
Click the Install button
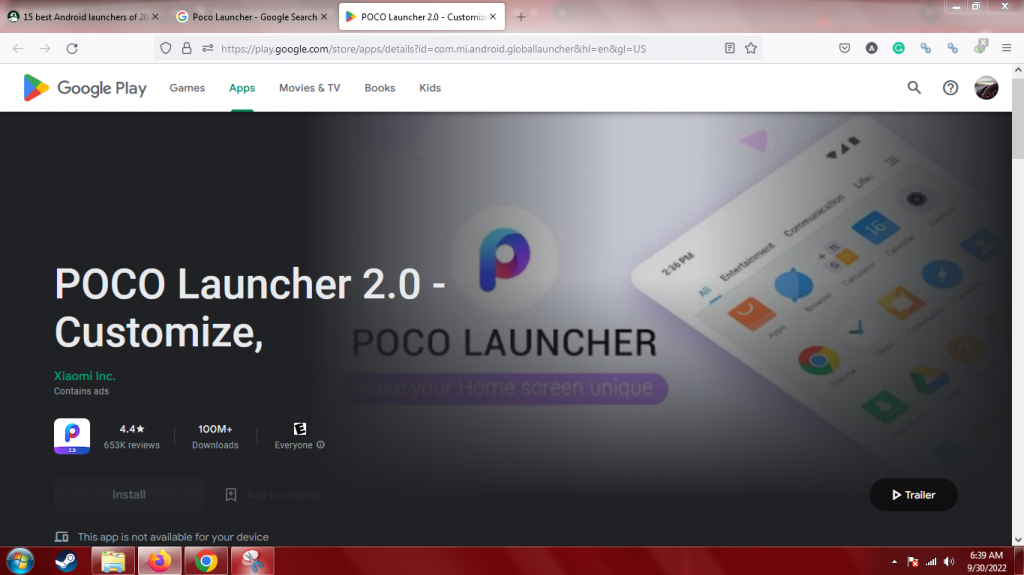coord(129,495)
